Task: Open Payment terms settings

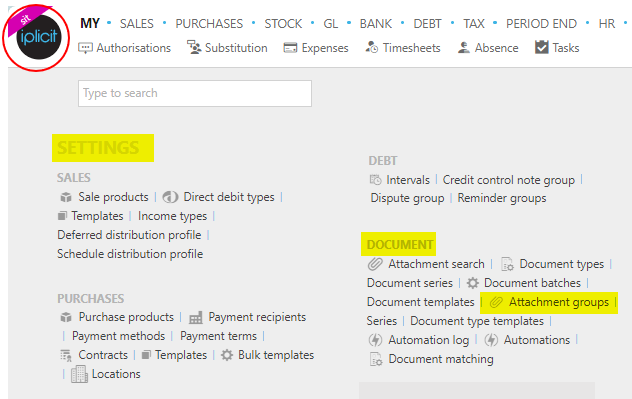Action: coord(218,336)
